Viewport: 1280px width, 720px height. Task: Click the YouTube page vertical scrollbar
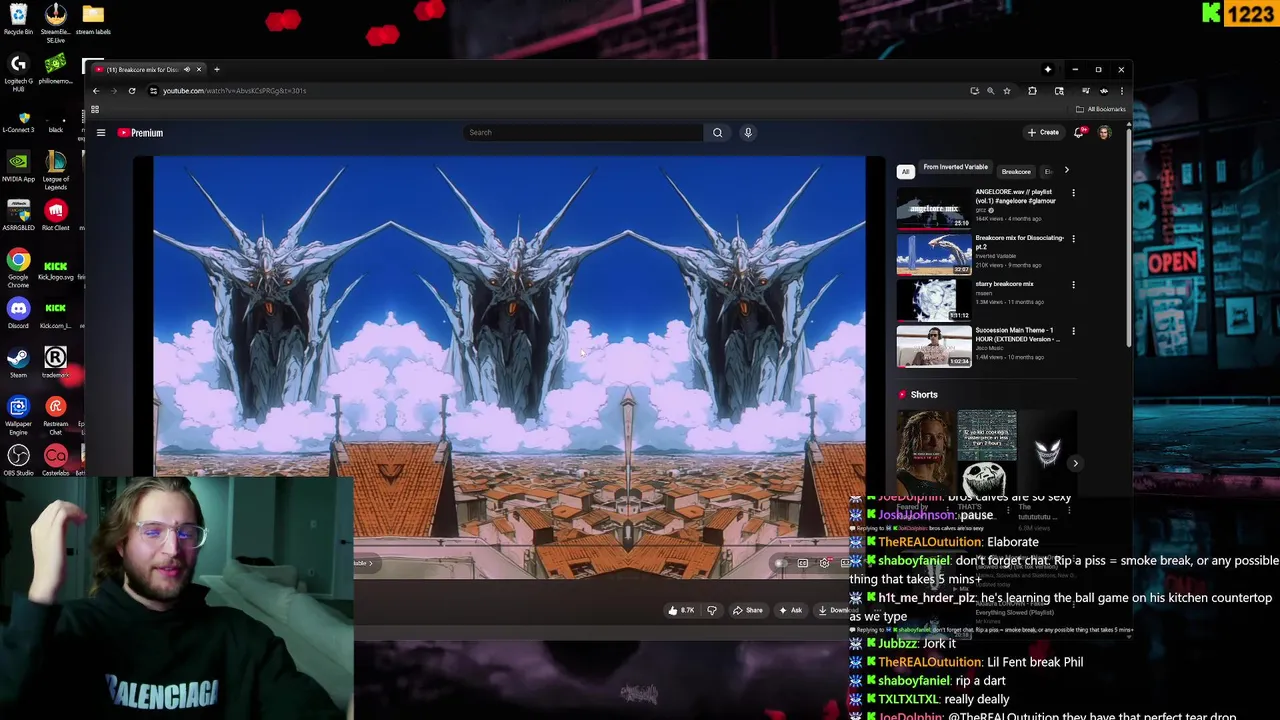tap(1129, 240)
